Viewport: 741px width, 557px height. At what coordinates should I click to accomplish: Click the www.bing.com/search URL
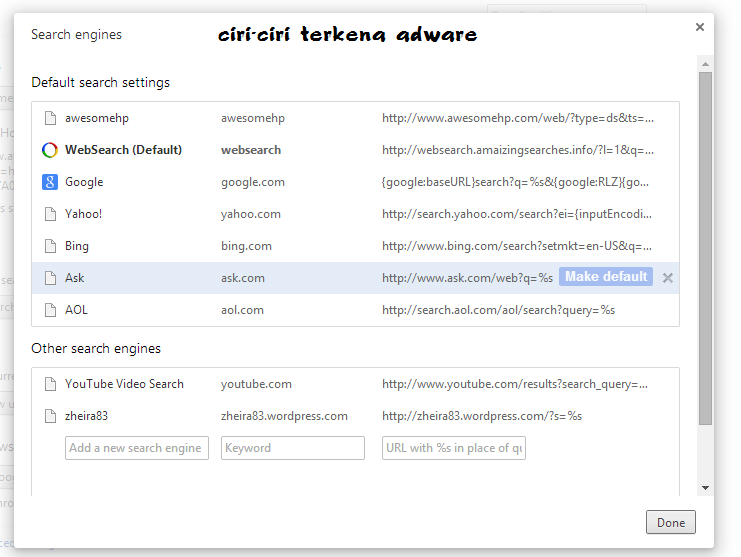point(517,246)
